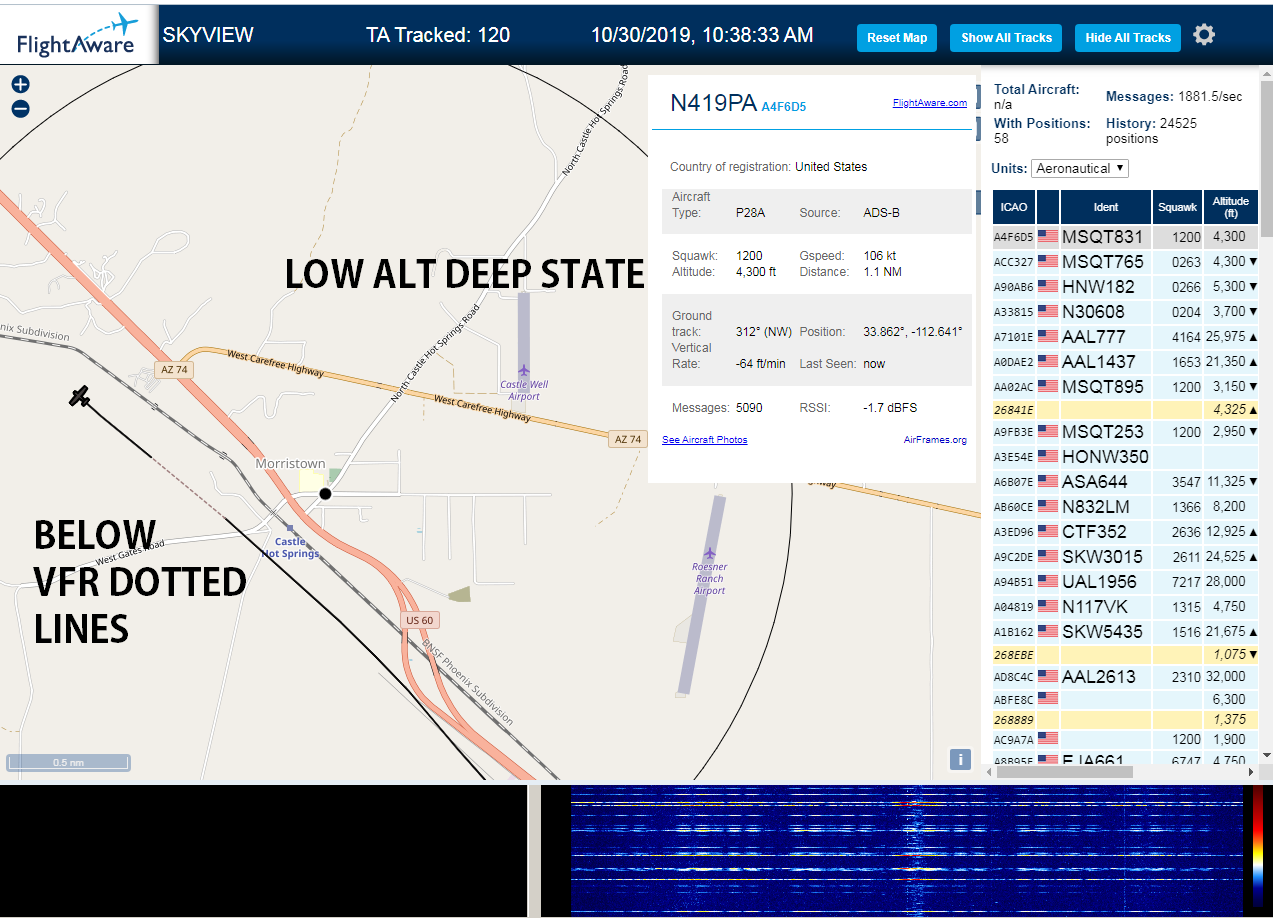The height and width of the screenshot is (919, 1273).
Task: Select the MSQT253 aircraft row
Action: pos(1126,432)
